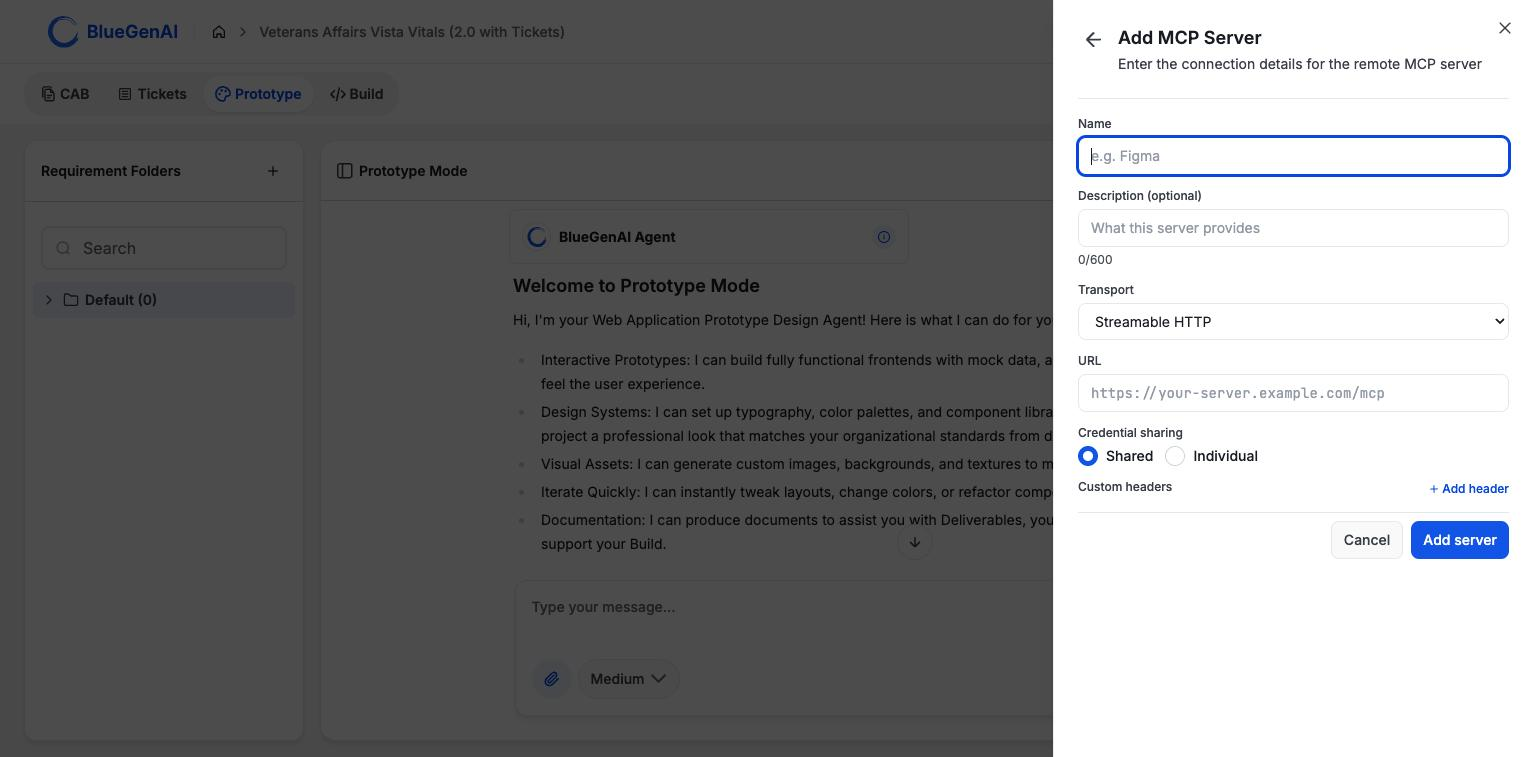The image size is (1533, 757).
Task: Select the Default (0) folder row
Action: [x=164, y=300]
